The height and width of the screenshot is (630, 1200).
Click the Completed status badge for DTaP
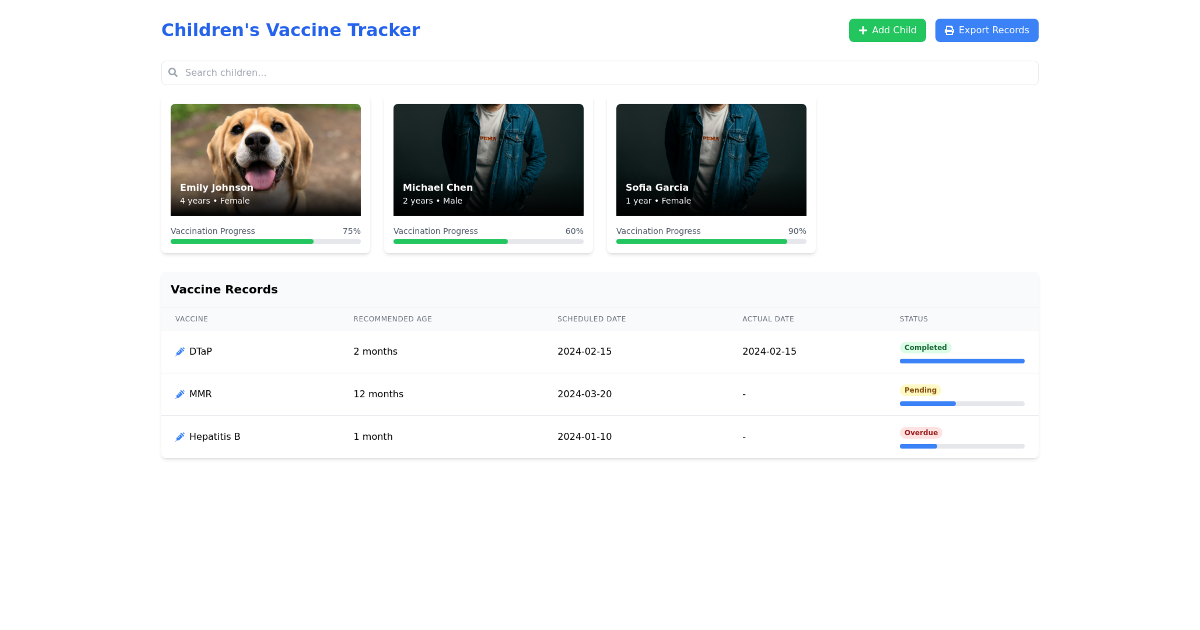tap(925, 347)
